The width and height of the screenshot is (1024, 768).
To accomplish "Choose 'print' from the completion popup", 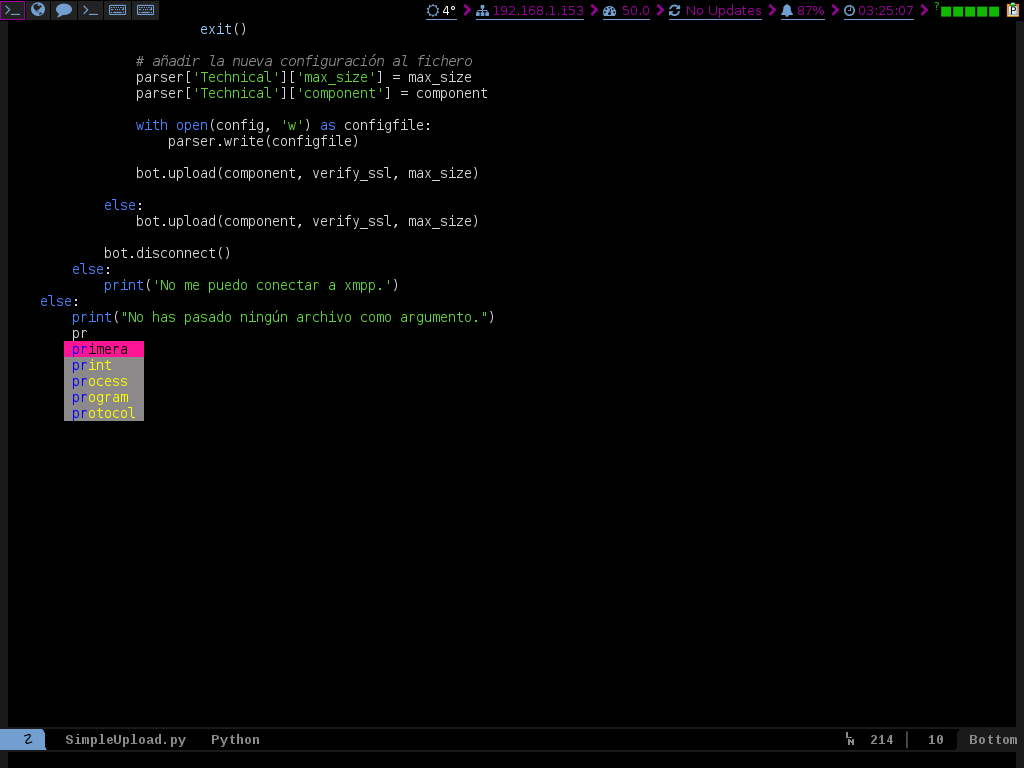I will pyautogui.click(x=104, y=365).
